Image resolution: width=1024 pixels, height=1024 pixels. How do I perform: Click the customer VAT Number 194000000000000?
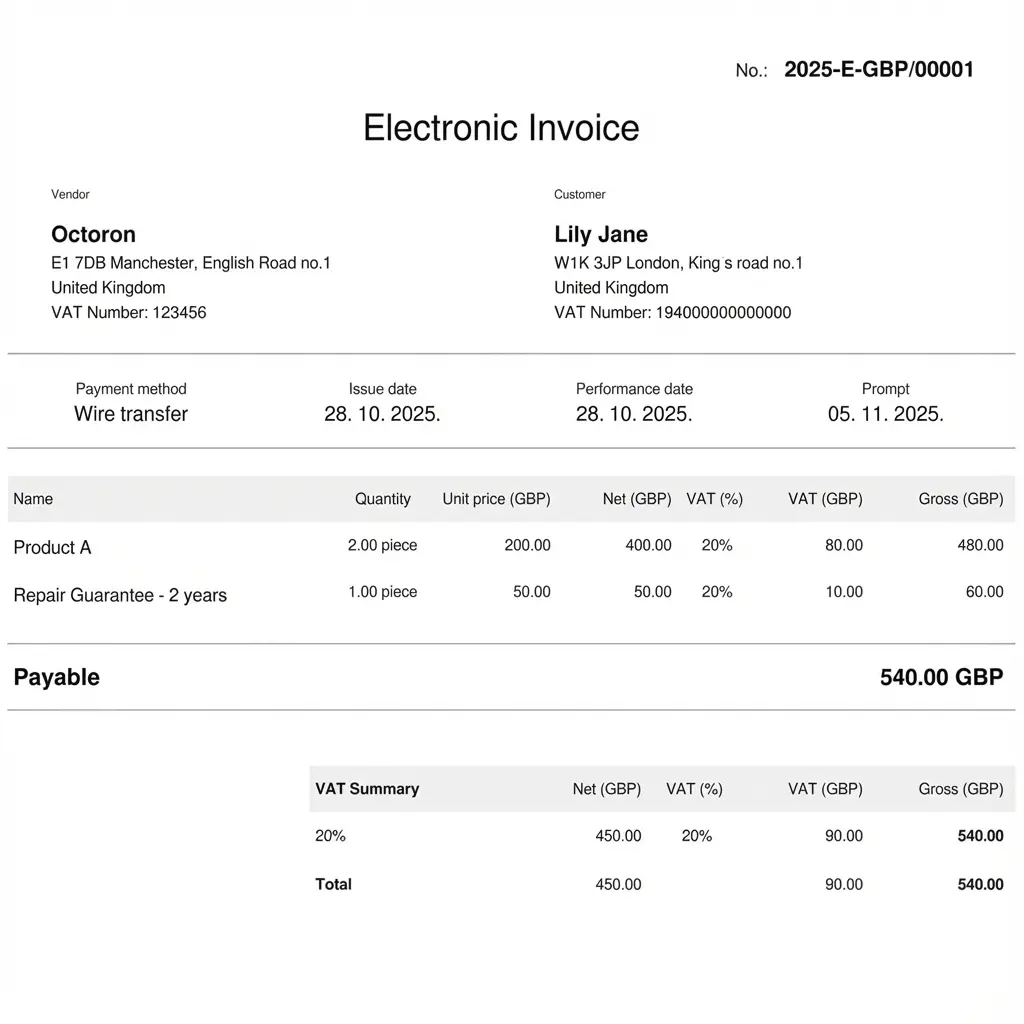(x=672, y=312)
